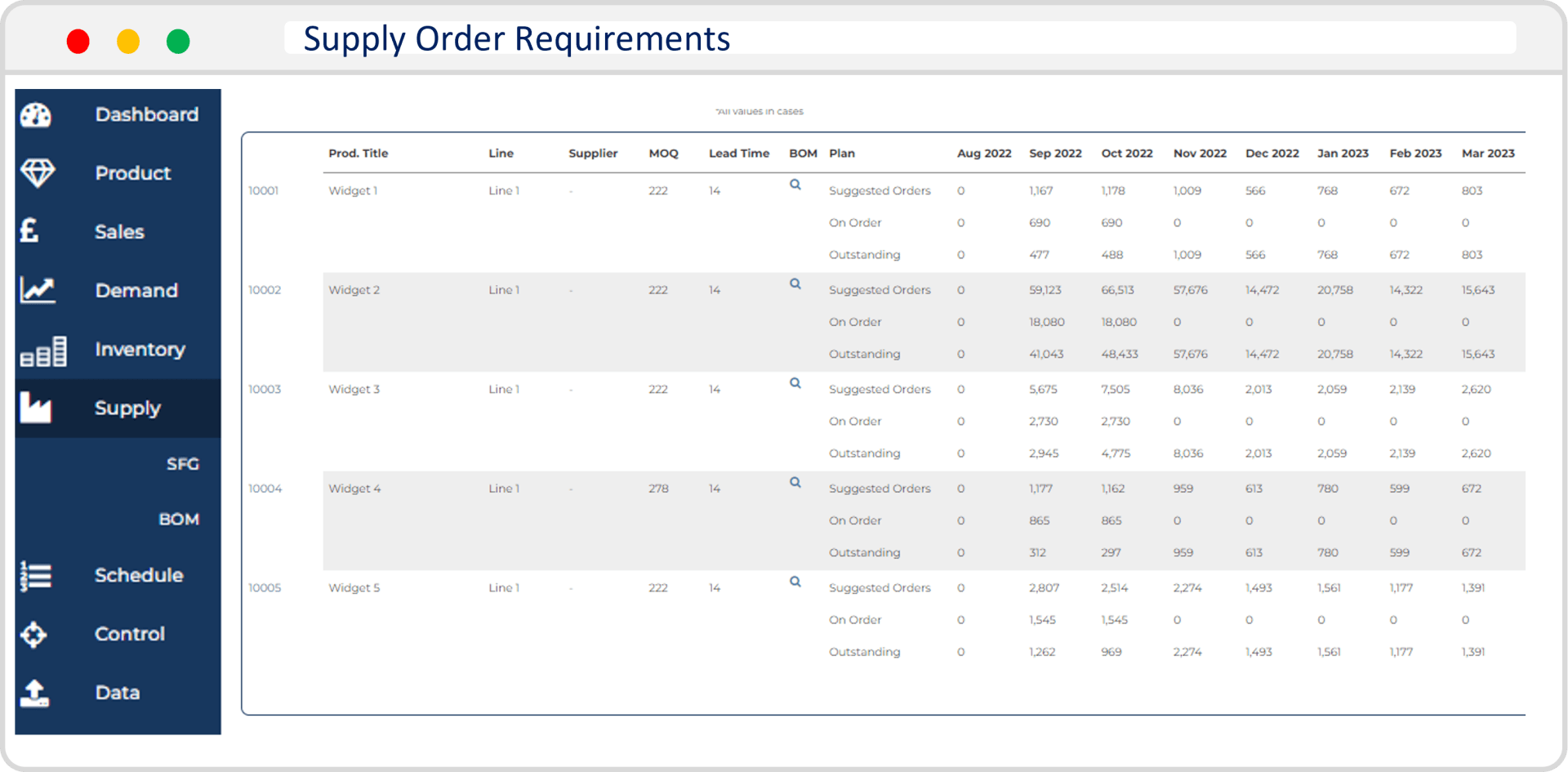The image size is (1568, 772).
Task: Click the Dashboard gauge icon in sidebar
Action: 36,115
